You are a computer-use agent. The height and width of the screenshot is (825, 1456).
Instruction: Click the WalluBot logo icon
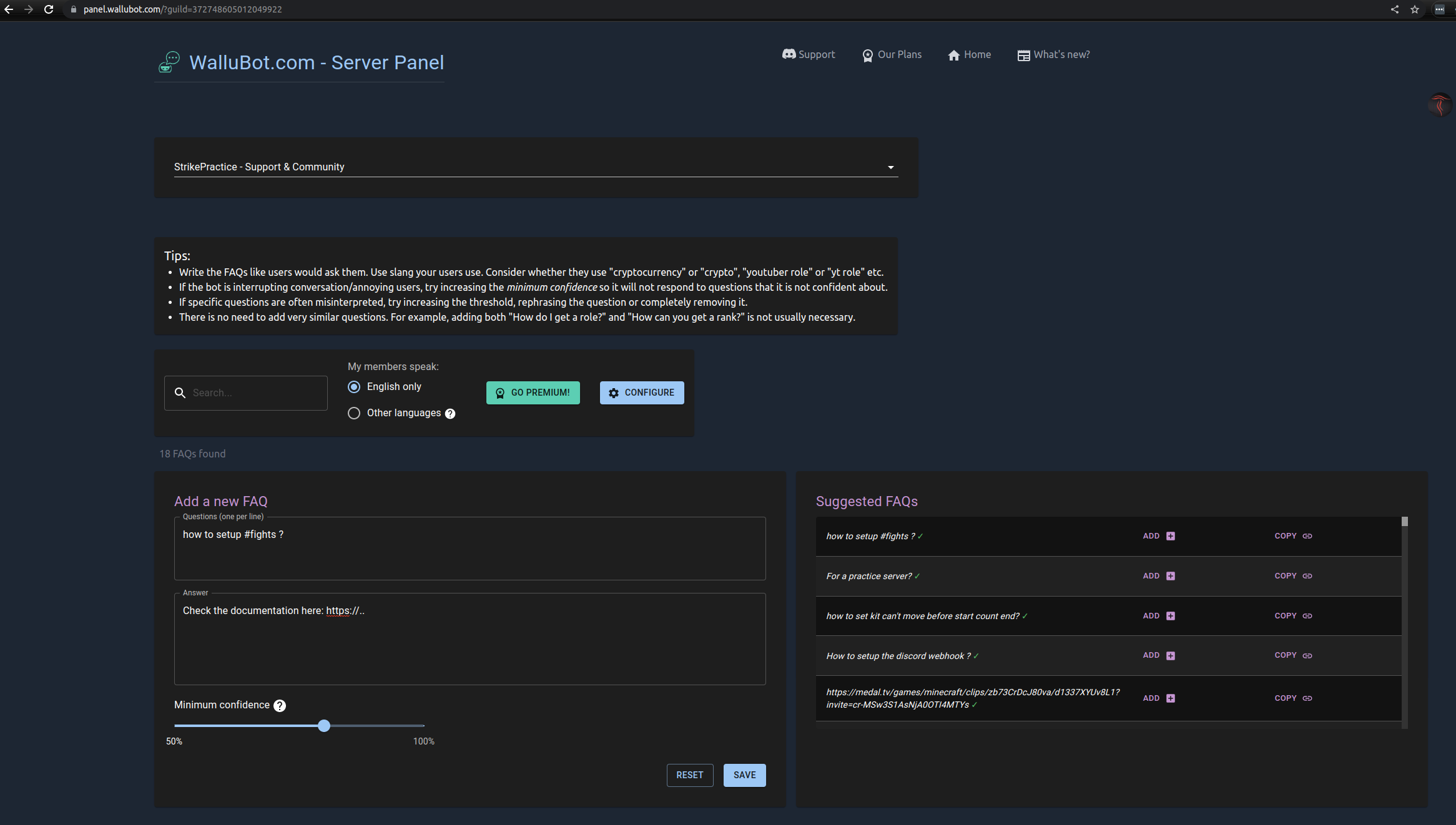click(169, 62)
